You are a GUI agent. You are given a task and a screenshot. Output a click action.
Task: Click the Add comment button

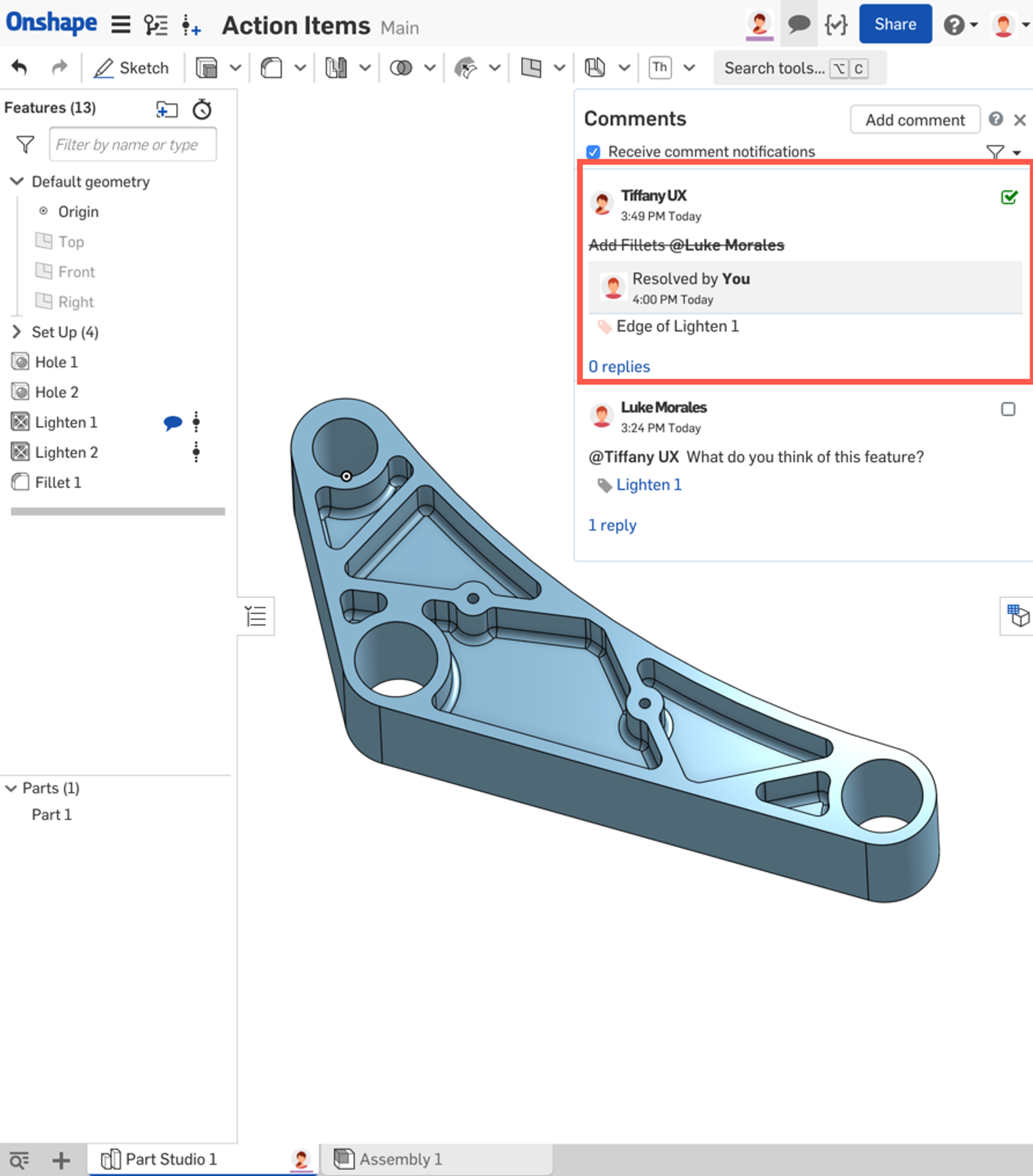914,120
